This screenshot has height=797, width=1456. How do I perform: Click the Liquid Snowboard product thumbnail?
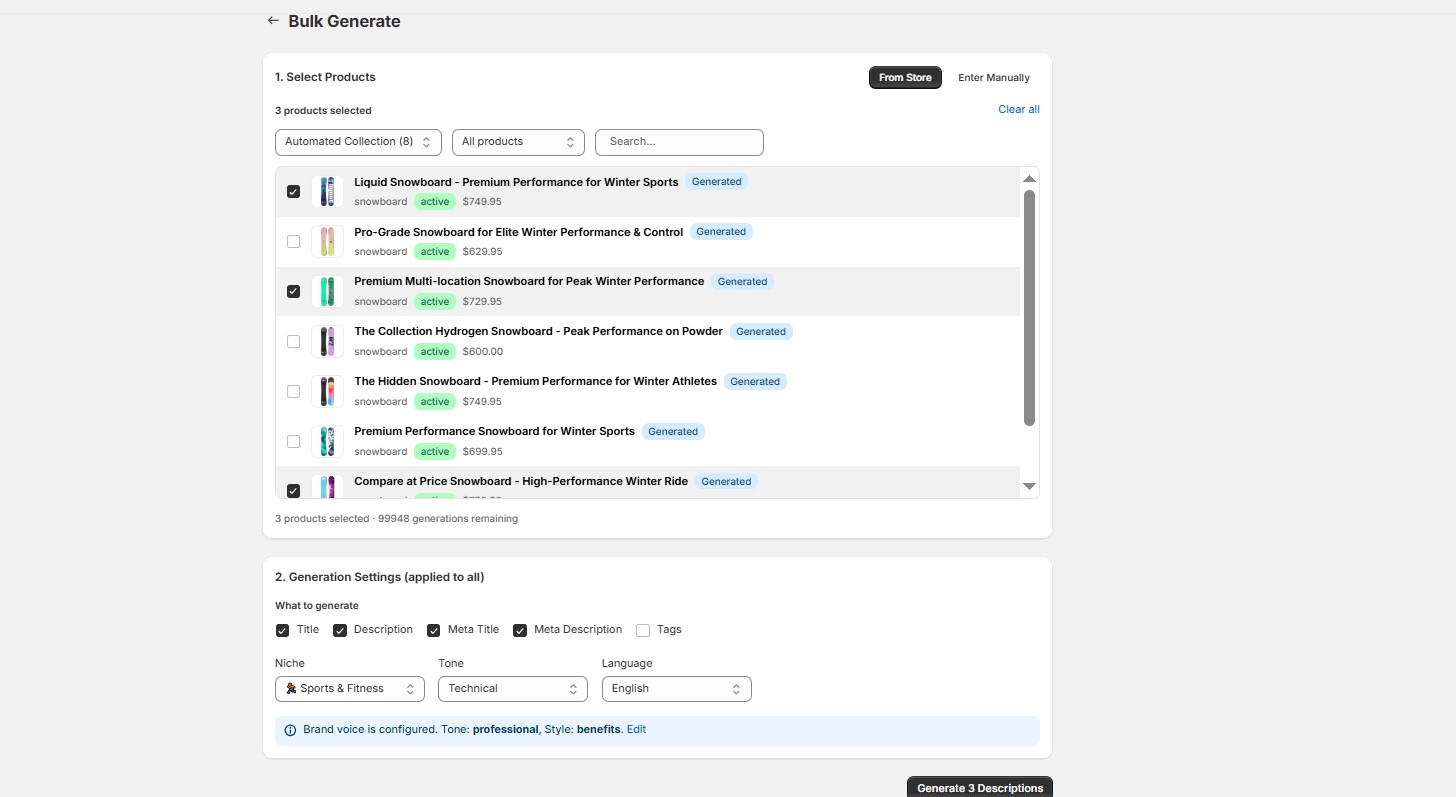click(x=327, y=192)
